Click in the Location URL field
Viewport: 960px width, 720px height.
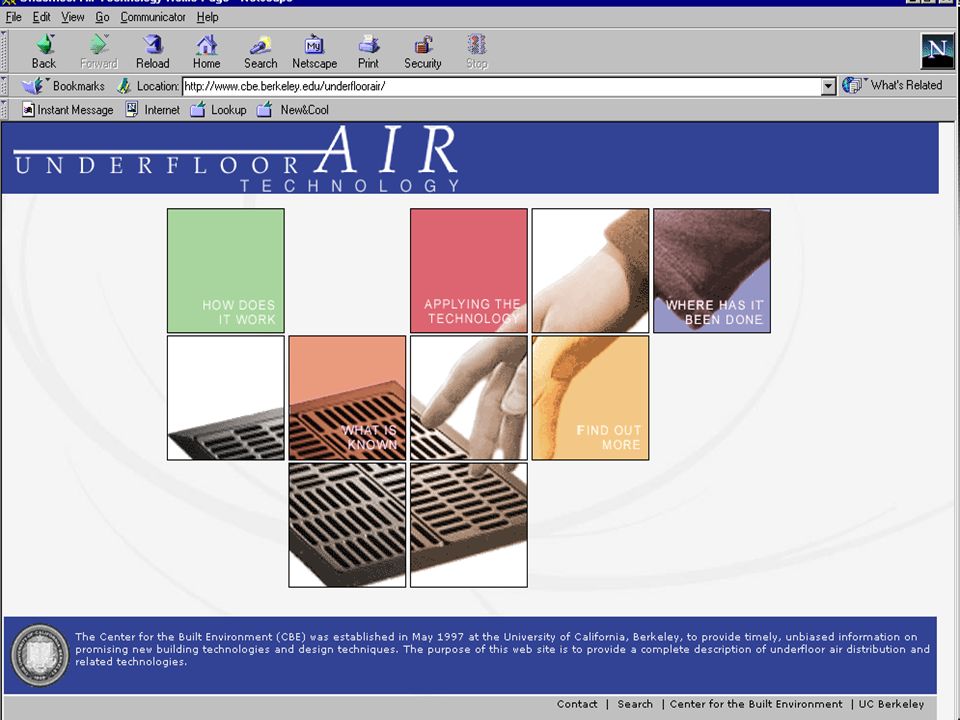pyautogui.click(x=501, y=86)
